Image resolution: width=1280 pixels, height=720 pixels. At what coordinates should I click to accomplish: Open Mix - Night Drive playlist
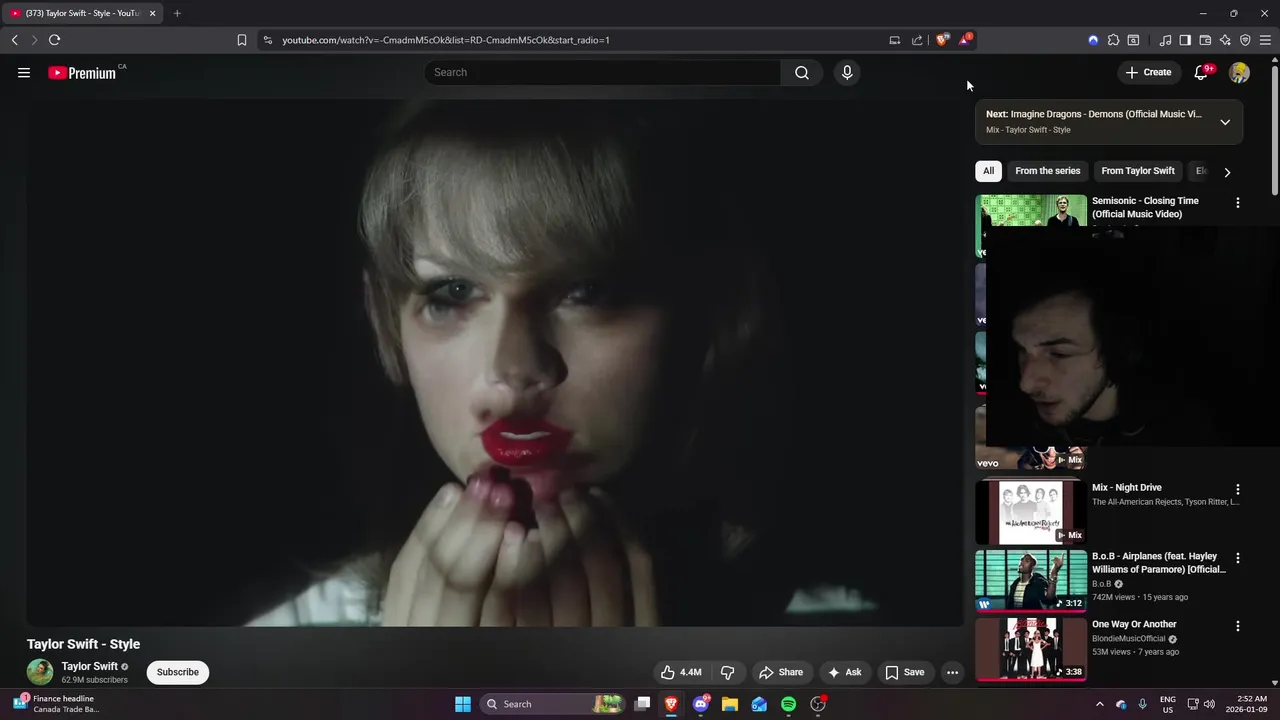click(x=1127, y=488)
